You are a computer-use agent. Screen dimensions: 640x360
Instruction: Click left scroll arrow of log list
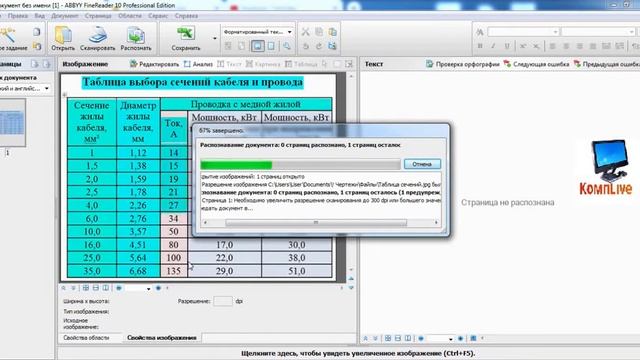coord(205,223)
